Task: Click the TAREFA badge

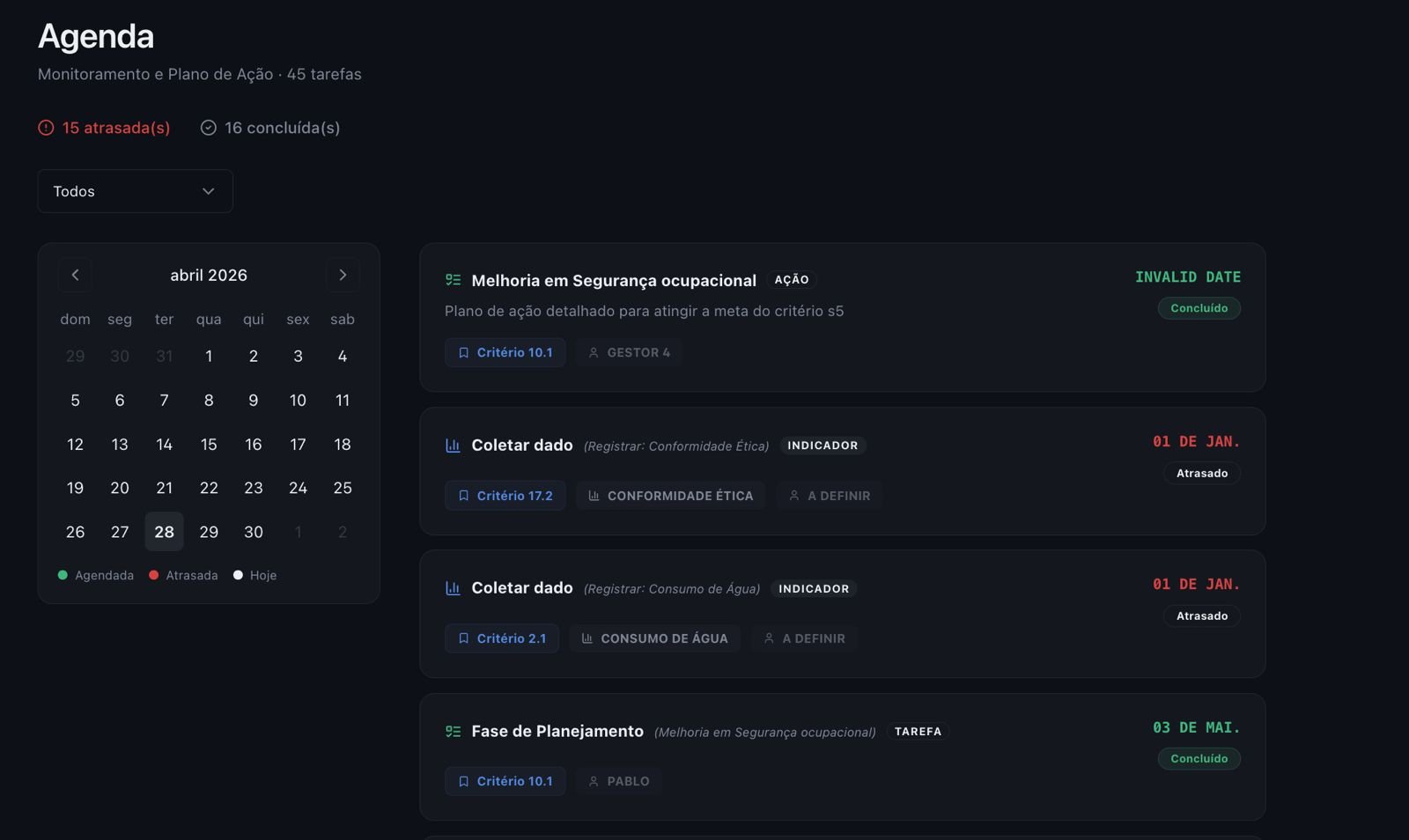Action: (x=918, y=731)
